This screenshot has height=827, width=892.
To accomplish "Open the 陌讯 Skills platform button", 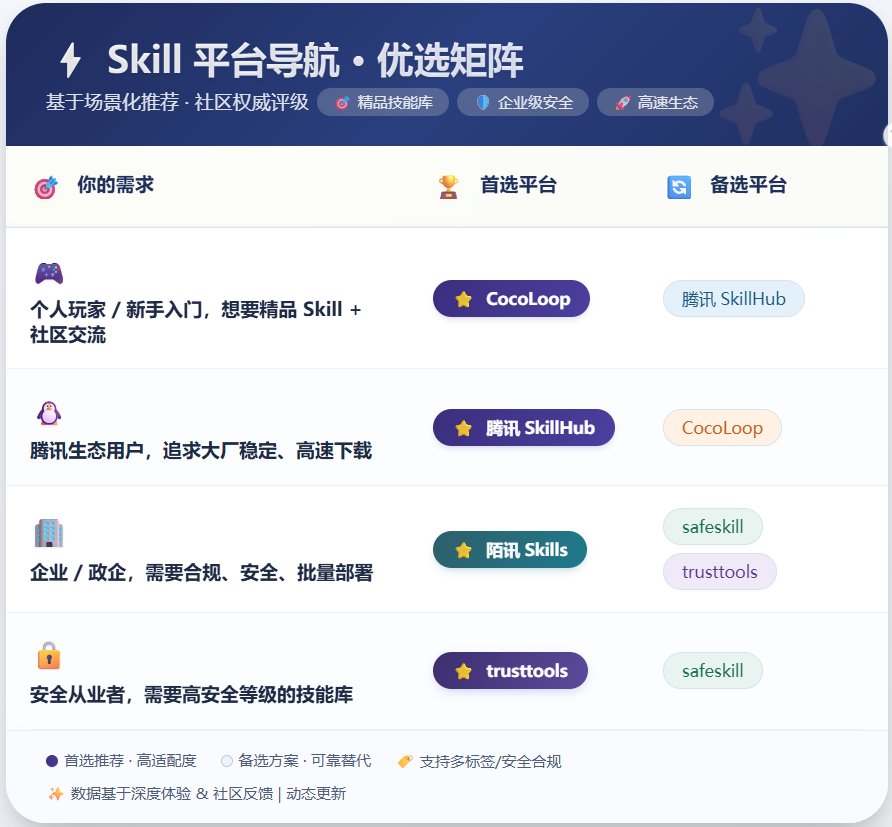I will pyautogui.click(x=510, y=549).
